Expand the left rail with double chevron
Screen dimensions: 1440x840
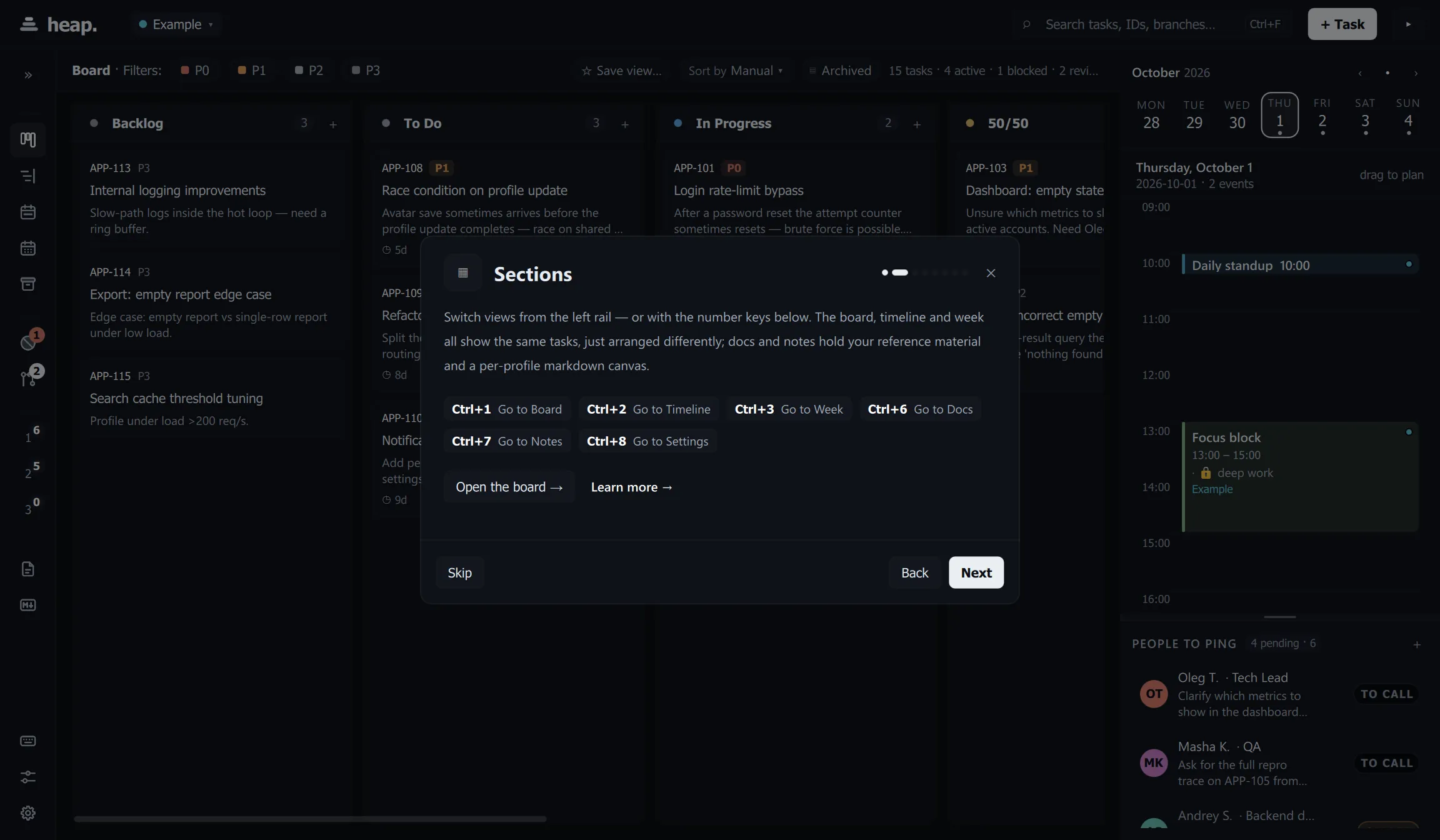click(x=28, y=75)
